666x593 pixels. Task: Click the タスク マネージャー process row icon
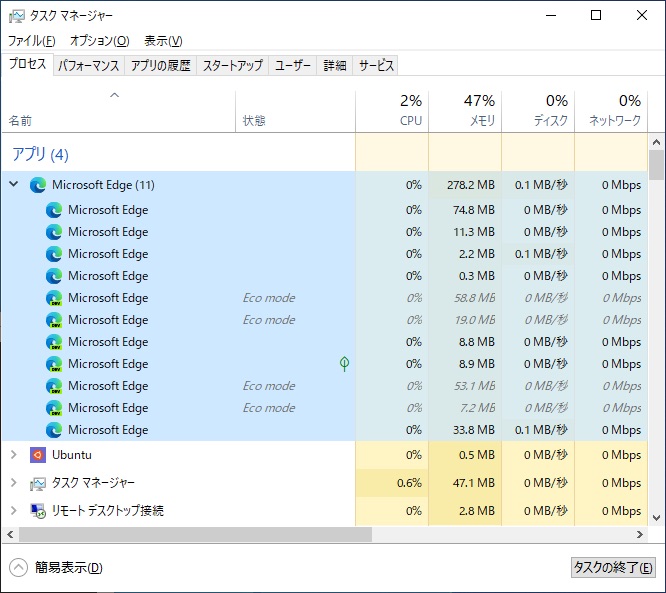click(x=38, y=483)
